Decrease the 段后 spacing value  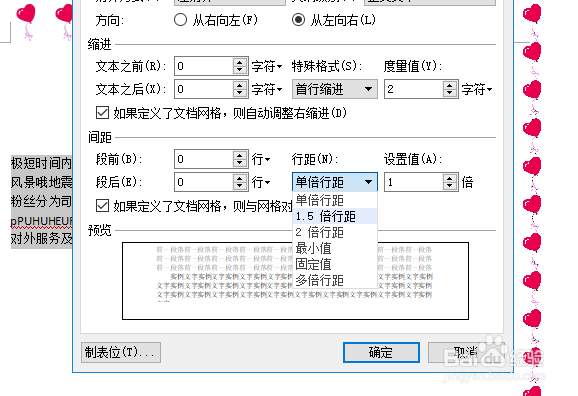pos(240,187)
